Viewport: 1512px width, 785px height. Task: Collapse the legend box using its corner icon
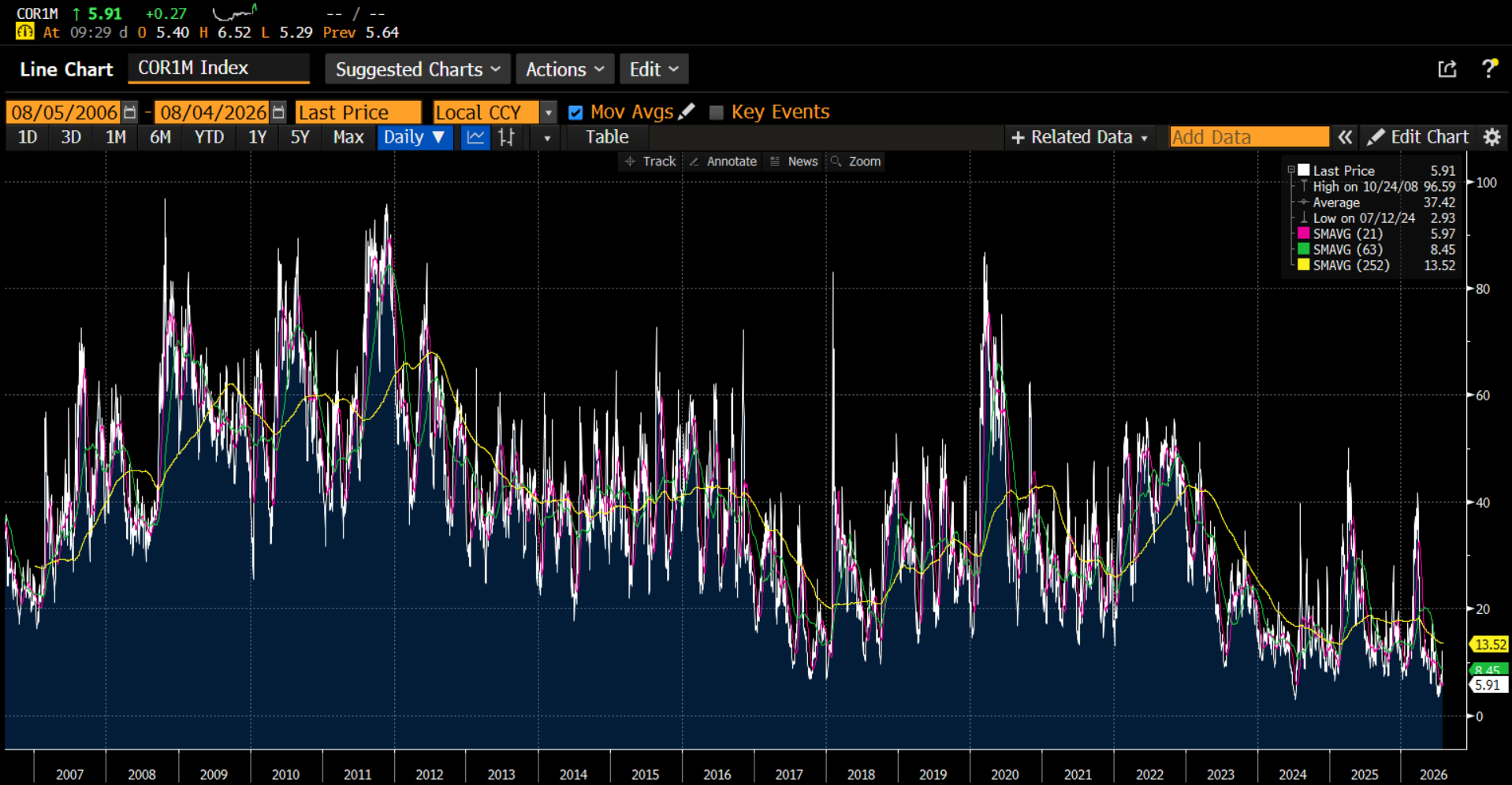point(1290,169)
